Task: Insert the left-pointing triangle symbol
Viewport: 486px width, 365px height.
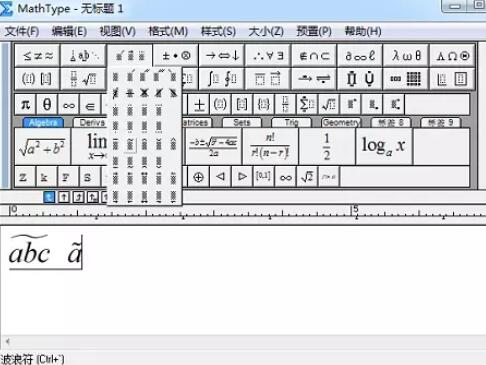Action: (x=220, y=177)
